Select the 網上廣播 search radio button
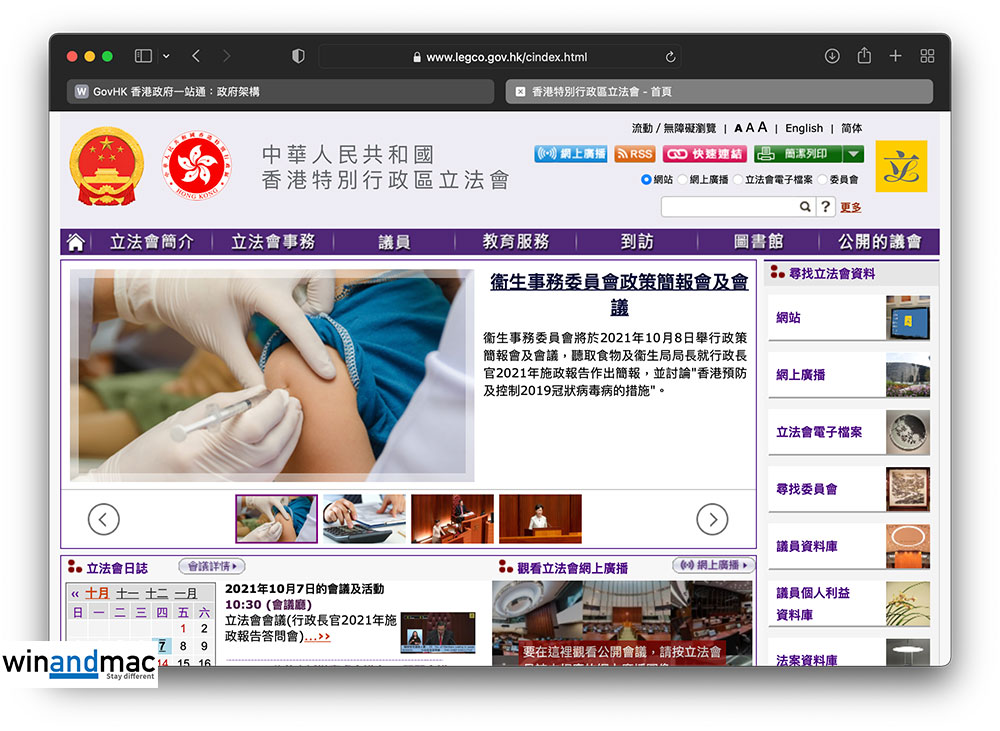Image resolution: width=1000 pixels, height=731 pixels. pos(683,180)
